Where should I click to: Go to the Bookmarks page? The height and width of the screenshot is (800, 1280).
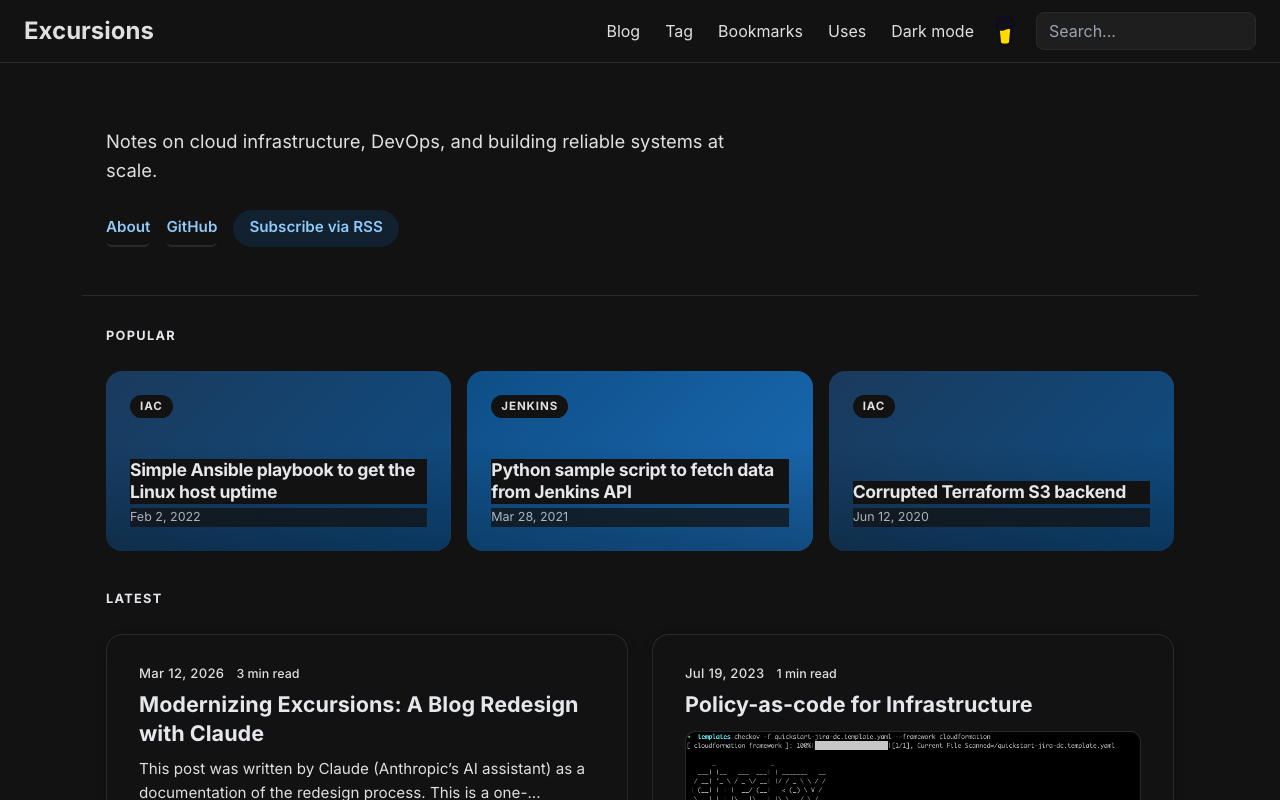(x=760, y=31)
